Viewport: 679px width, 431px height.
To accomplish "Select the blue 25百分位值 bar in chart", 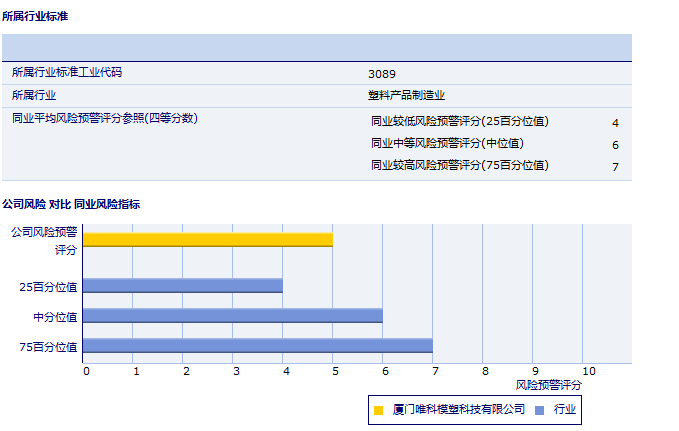I will click(182, 286).
